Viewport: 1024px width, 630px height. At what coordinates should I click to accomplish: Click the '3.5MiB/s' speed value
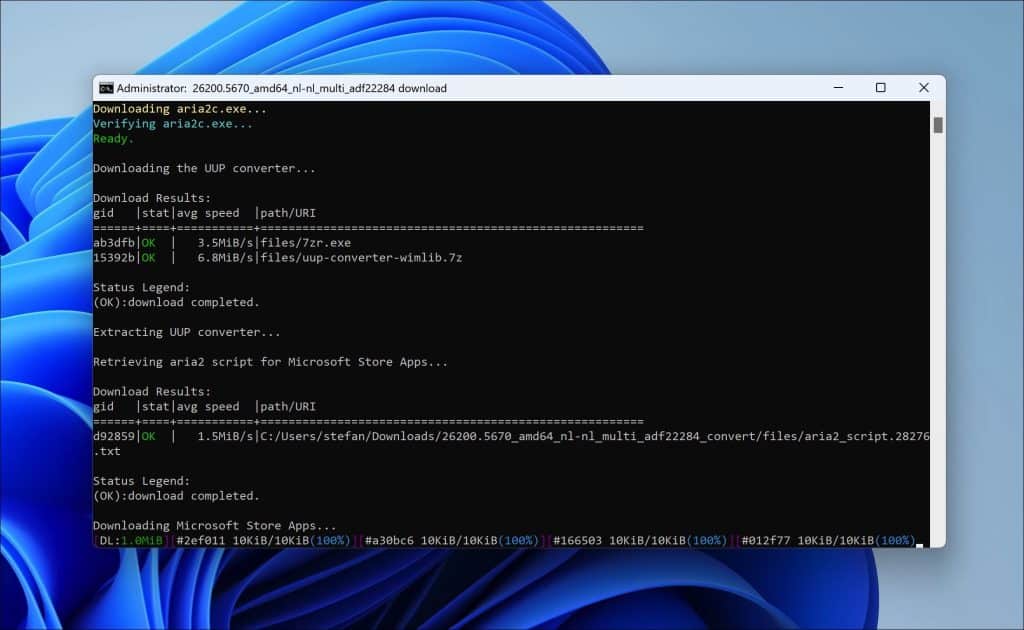(225, 243)
